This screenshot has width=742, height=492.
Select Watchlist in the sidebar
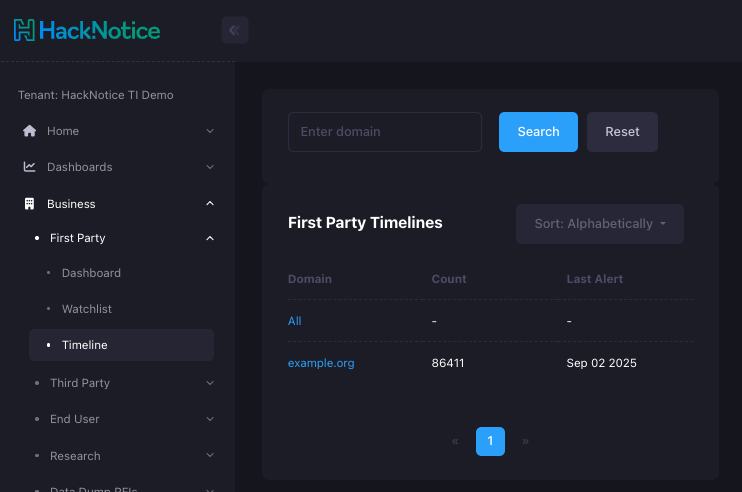tap(86, 309)
